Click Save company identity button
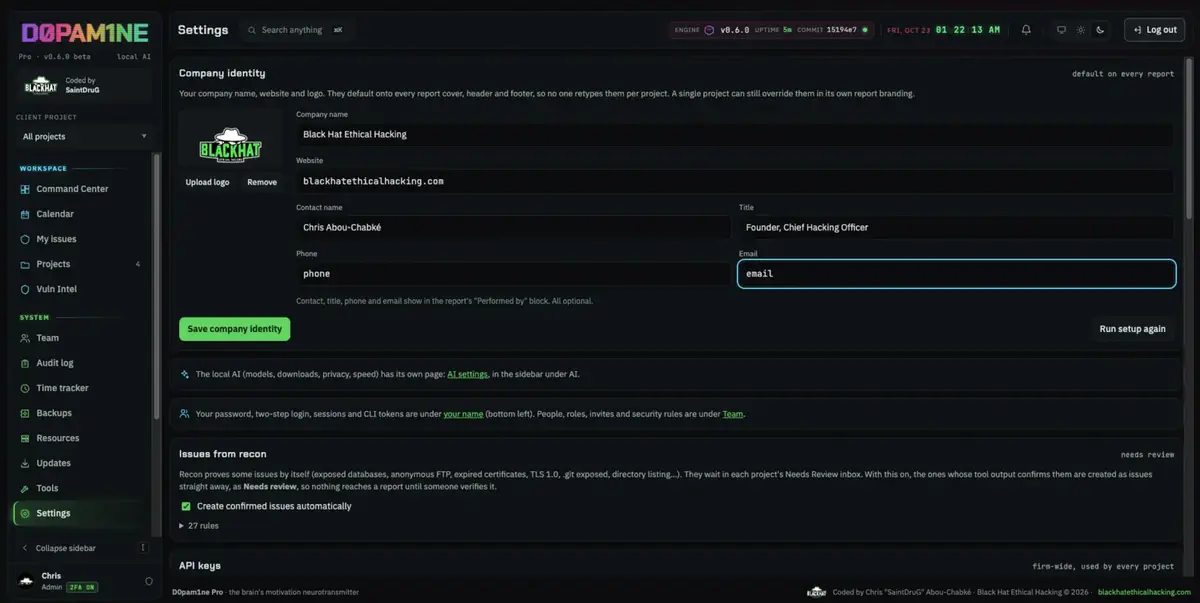The width and height of the screenshot is (1200, 603). [x=235, y=329]
